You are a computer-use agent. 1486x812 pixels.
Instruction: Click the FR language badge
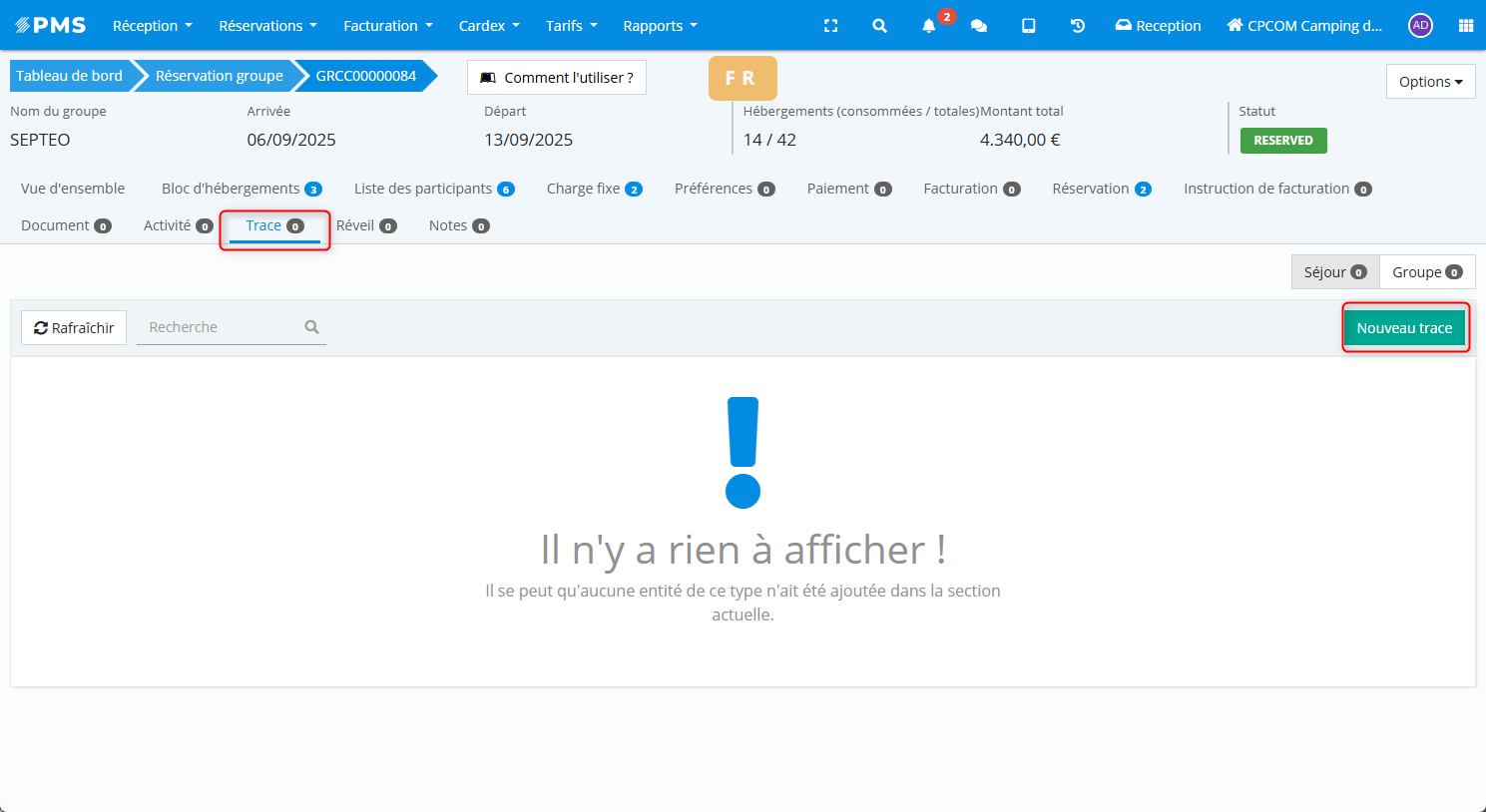(x=742, y=78)
